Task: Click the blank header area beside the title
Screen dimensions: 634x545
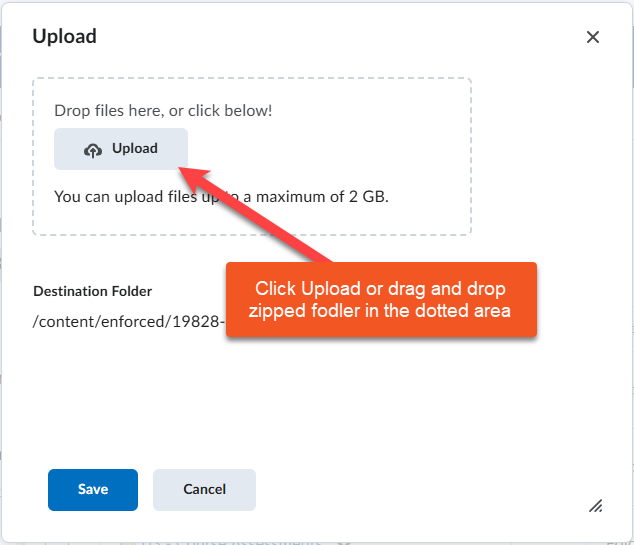Action: point(330,37)
